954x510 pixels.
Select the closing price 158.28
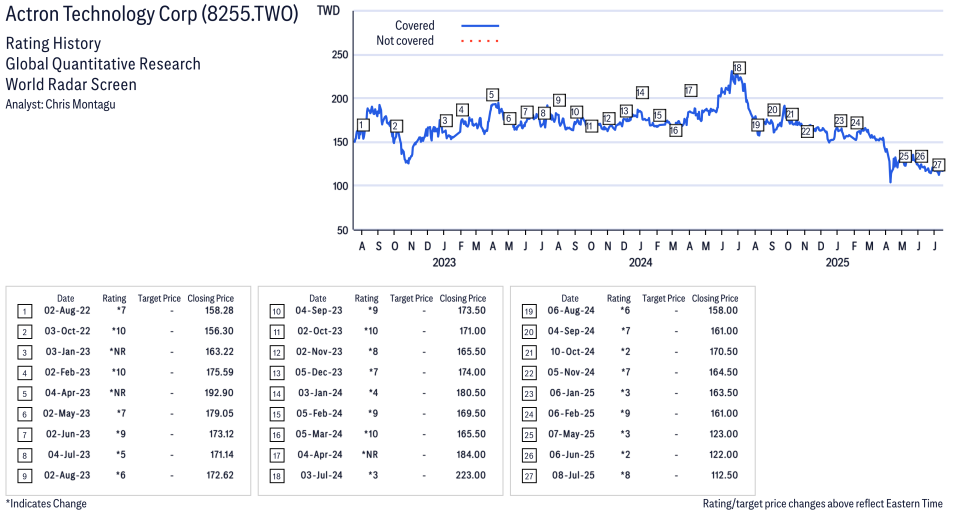click(220, 310)
